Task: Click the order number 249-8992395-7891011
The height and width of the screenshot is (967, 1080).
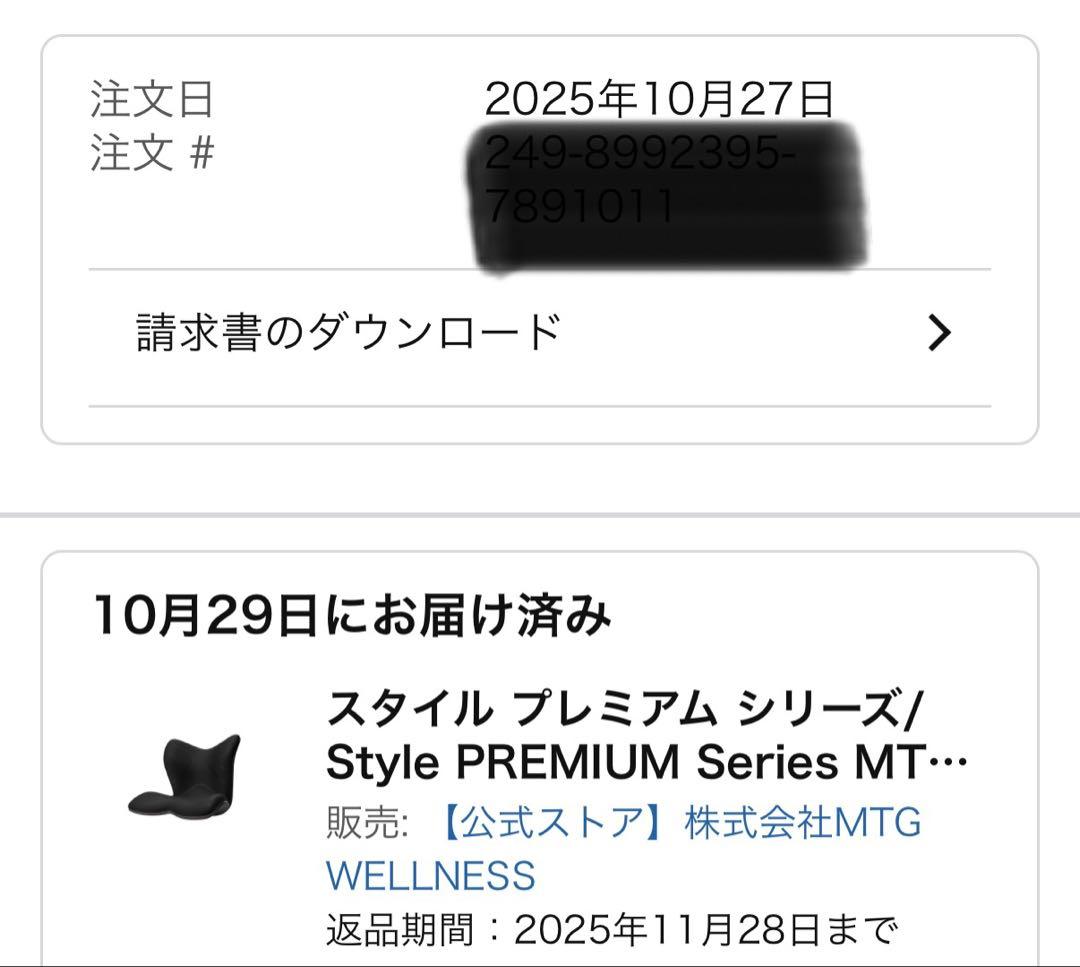Action: tap(660, 180)
